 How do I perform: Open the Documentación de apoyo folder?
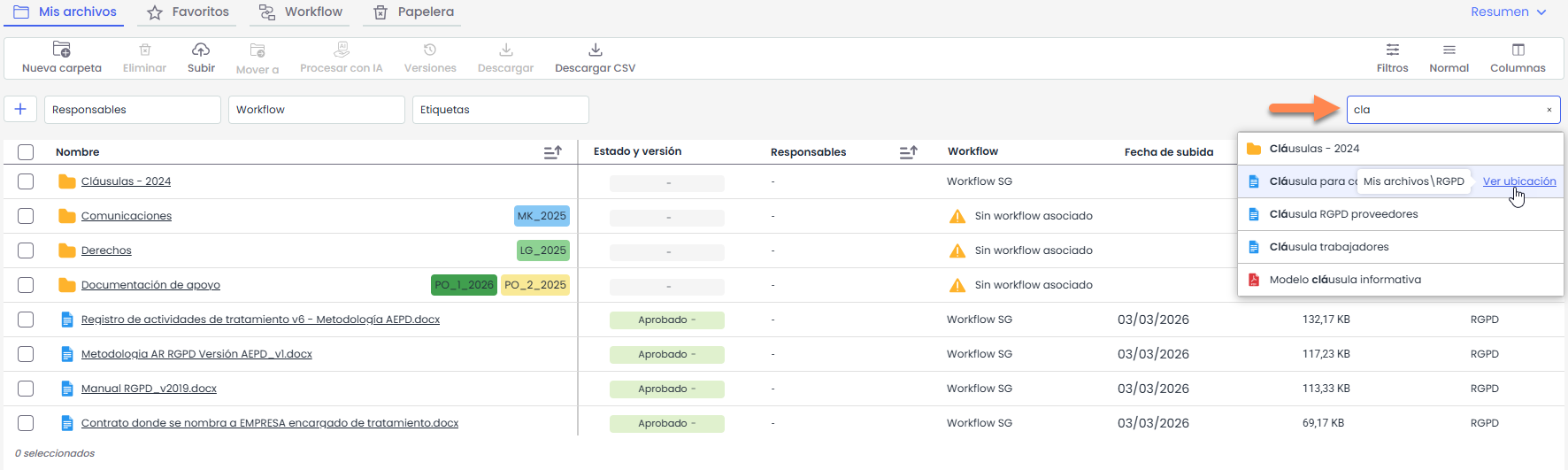click(x=150, y=285)
